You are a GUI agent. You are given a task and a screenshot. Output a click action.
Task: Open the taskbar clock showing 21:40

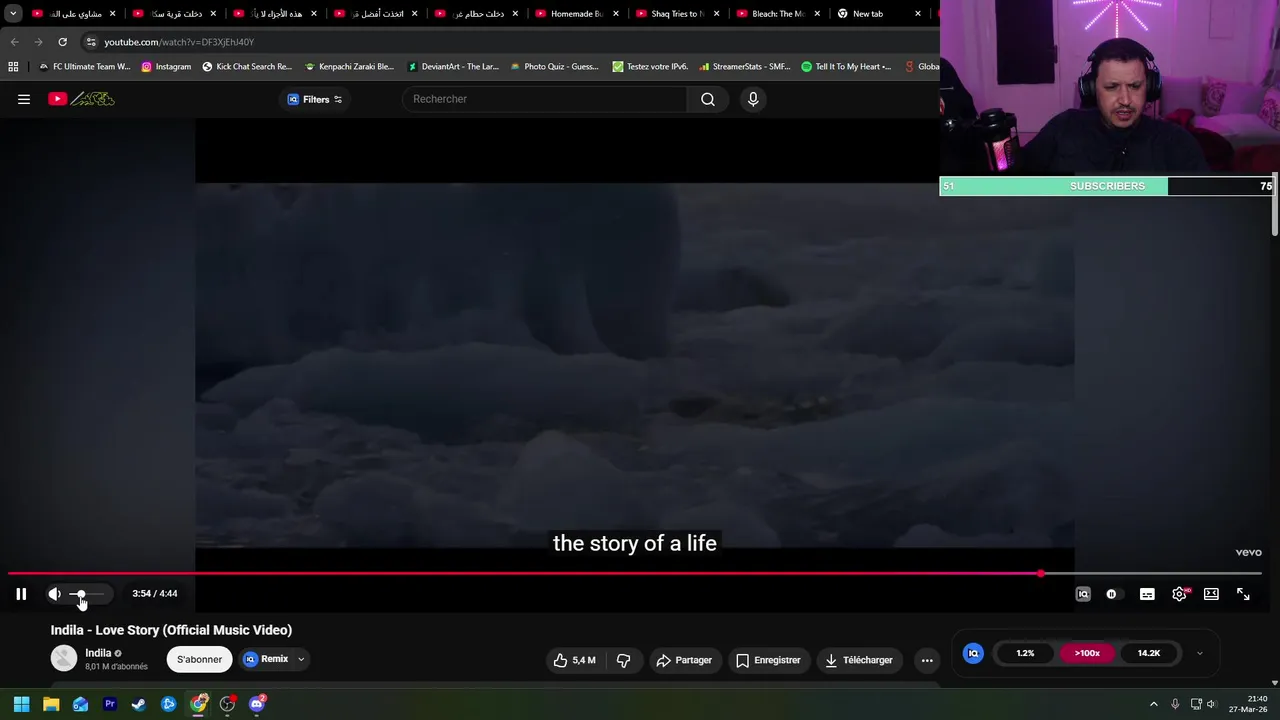pos(1248,704)
